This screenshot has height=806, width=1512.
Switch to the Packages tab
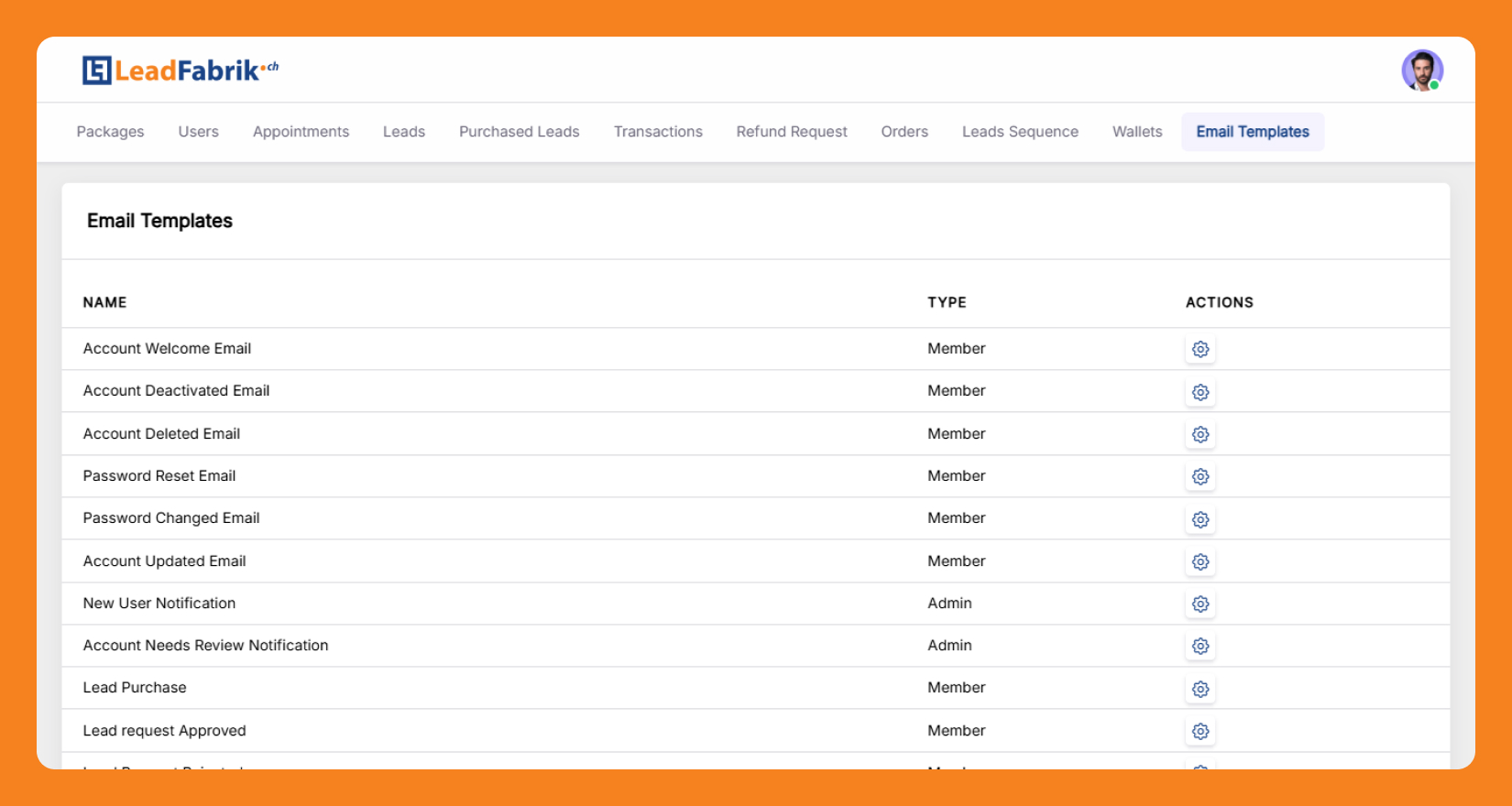pos(110,132)
